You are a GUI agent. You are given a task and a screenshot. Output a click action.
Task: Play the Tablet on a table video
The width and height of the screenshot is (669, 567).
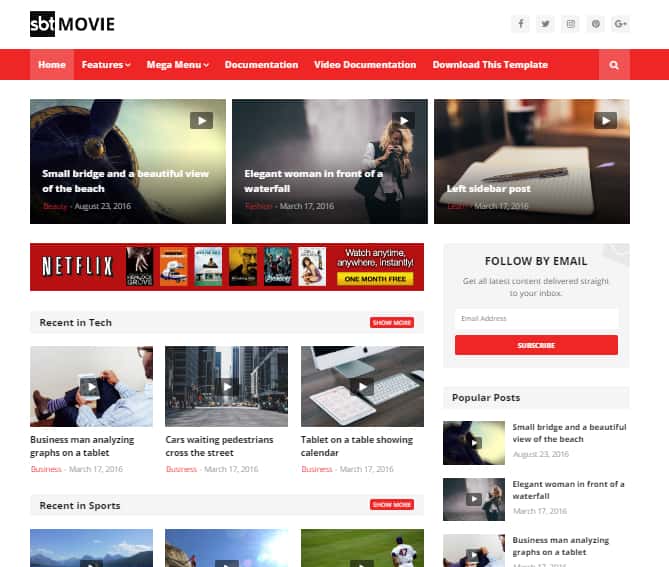362,387
